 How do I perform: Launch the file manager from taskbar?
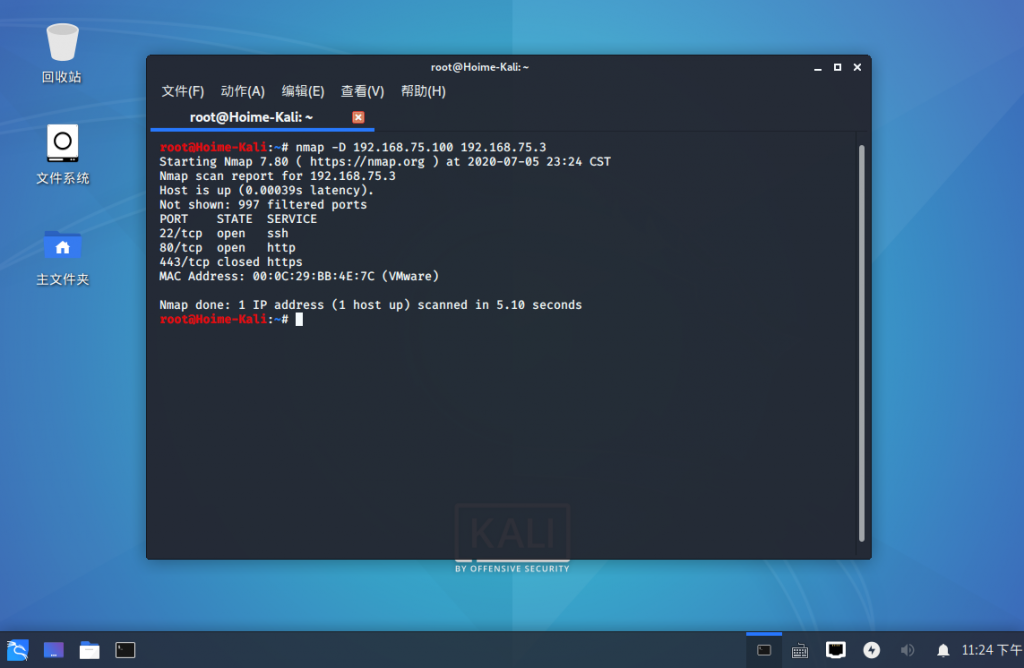(89, 650)
